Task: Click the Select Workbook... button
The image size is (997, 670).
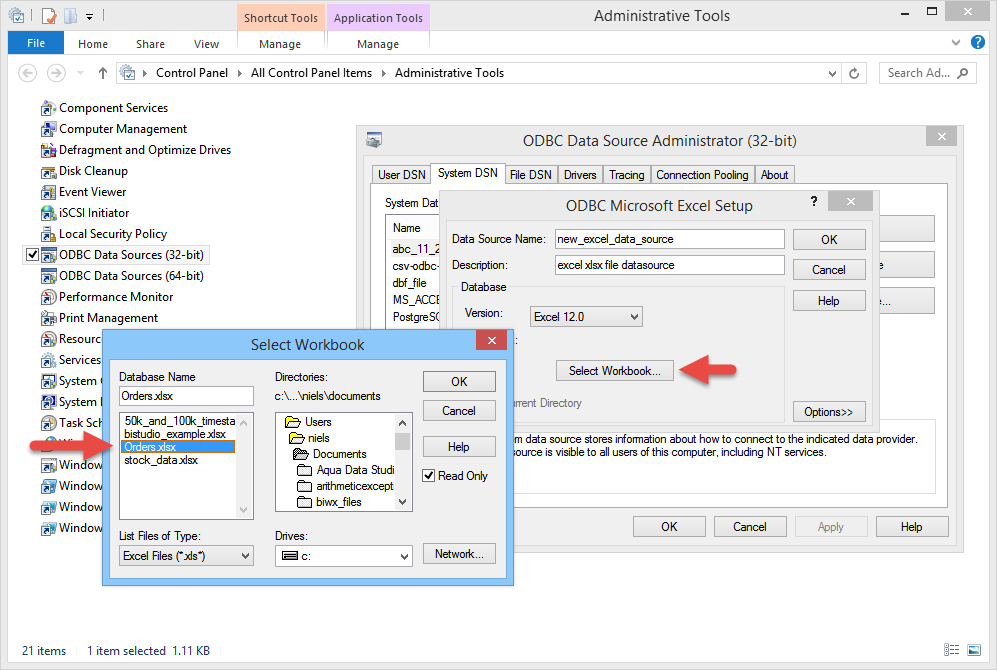Action: click(614, 371)
